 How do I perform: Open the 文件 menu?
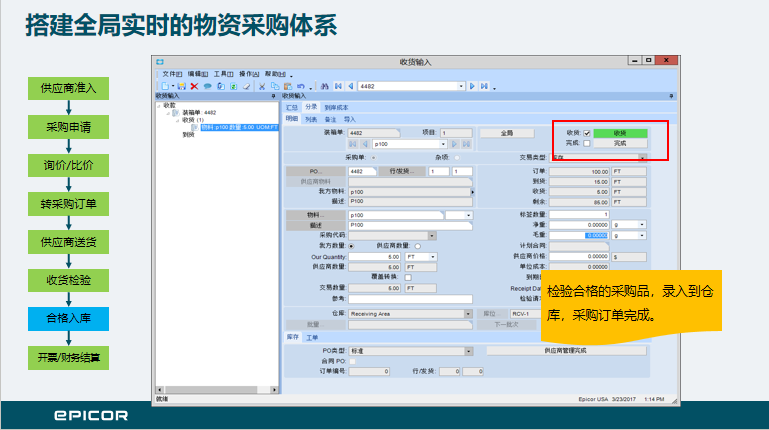tap(172, 74)
